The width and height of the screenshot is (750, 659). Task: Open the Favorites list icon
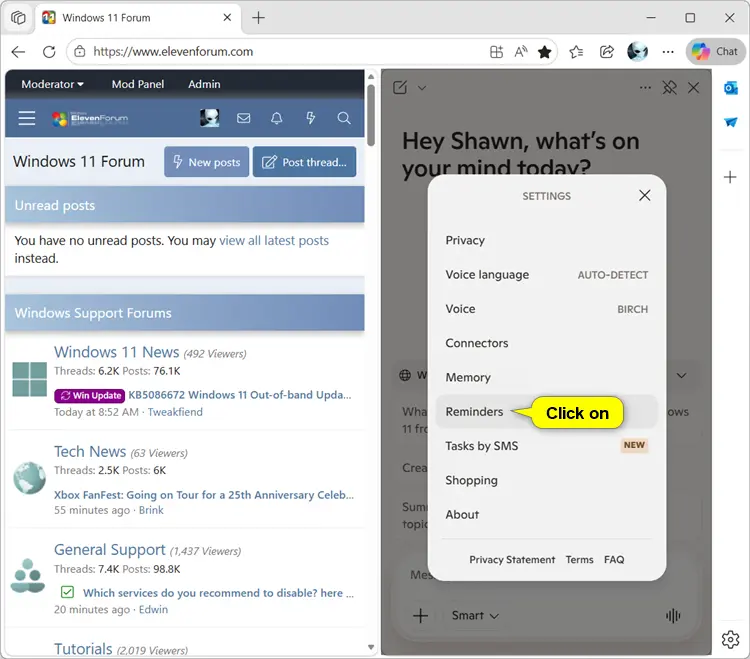[576, 52]
